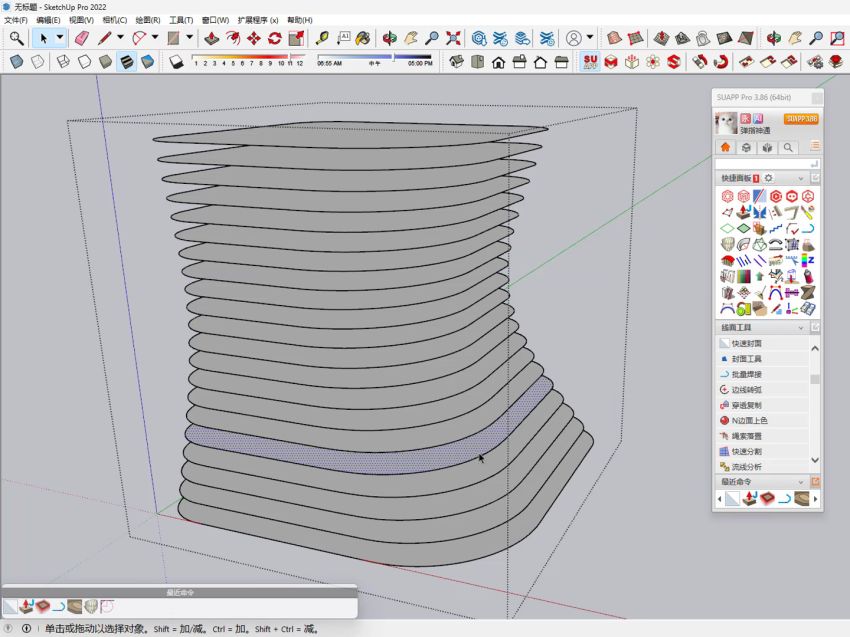Image resolution: width=850 pixels, height=637 pixels.
Task: Run the 快速封面 command
Action: 763,343
